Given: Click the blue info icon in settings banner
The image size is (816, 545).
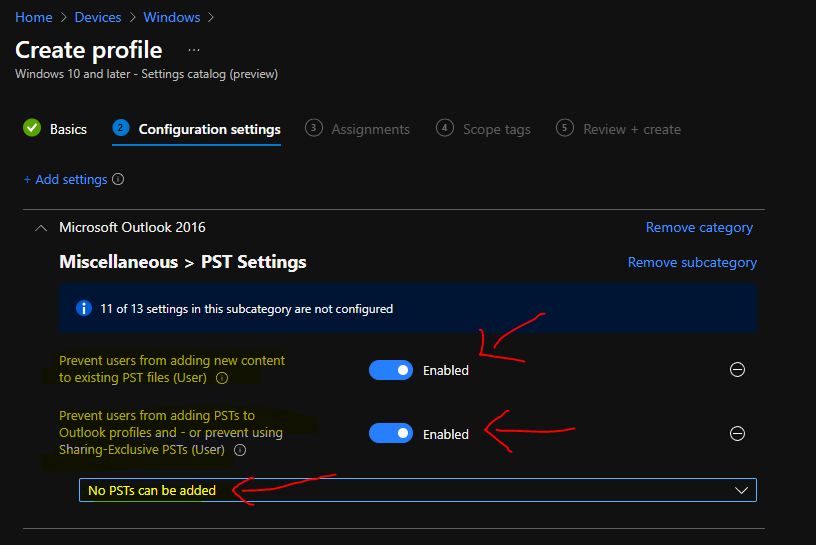Looking at the screenshot, I should (84, 308).
